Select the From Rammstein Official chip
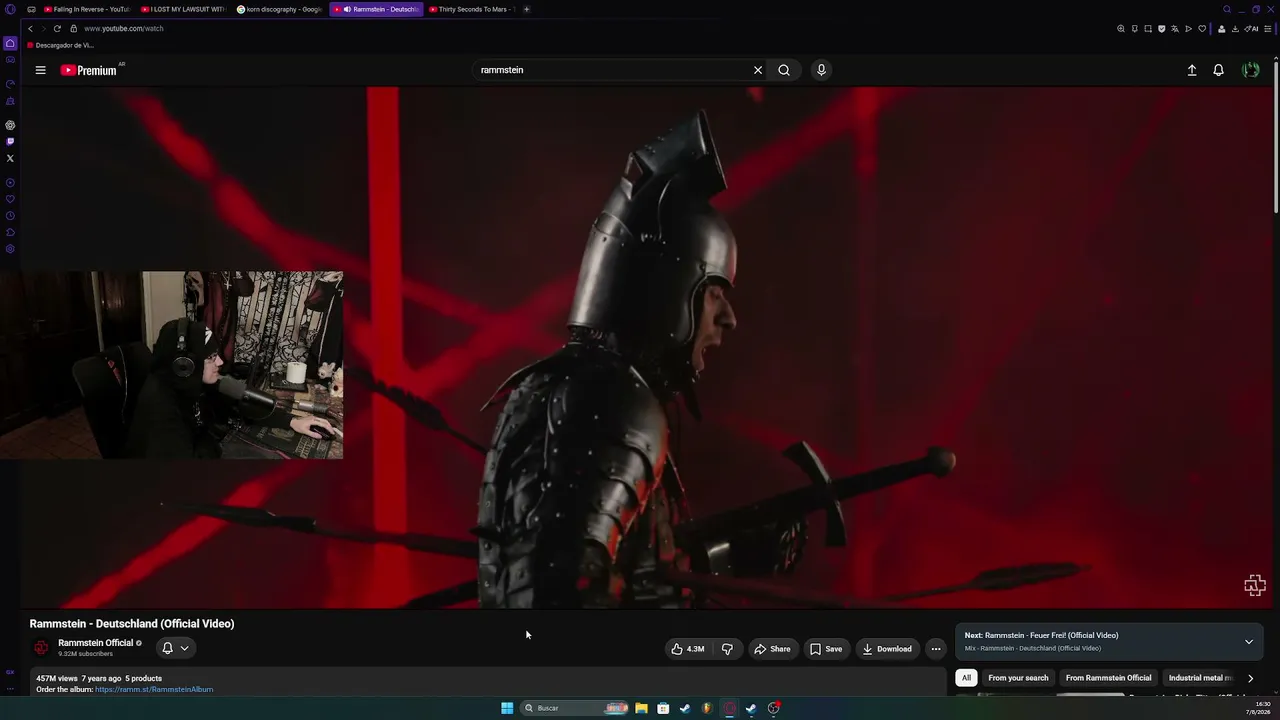The image size is (1280, 720). (1108, 678)
